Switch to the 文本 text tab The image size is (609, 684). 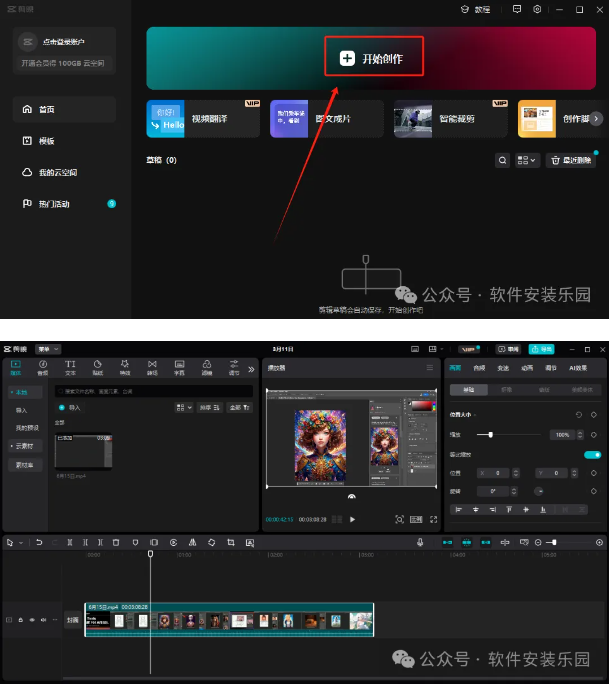click(70, 367)
